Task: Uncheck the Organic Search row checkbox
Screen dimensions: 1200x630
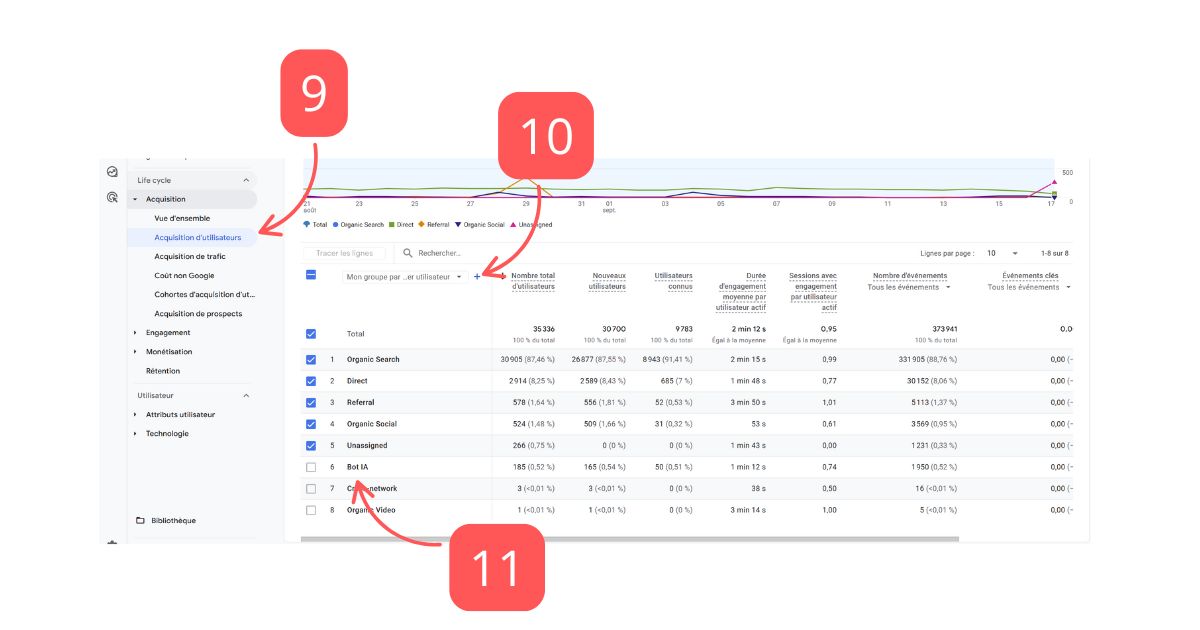Action: click(311, 359)
